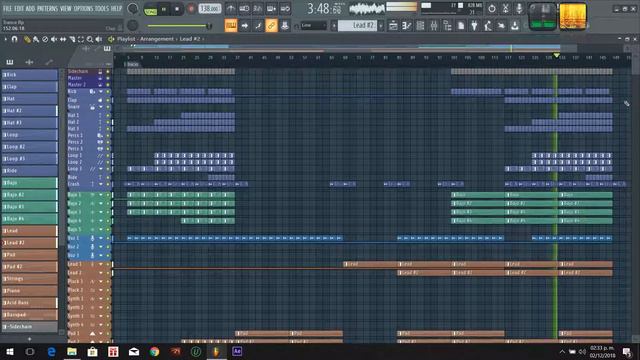This screenshot has width=640, height=360.
Task: Select the Slice tool
Action: [72, 39]
